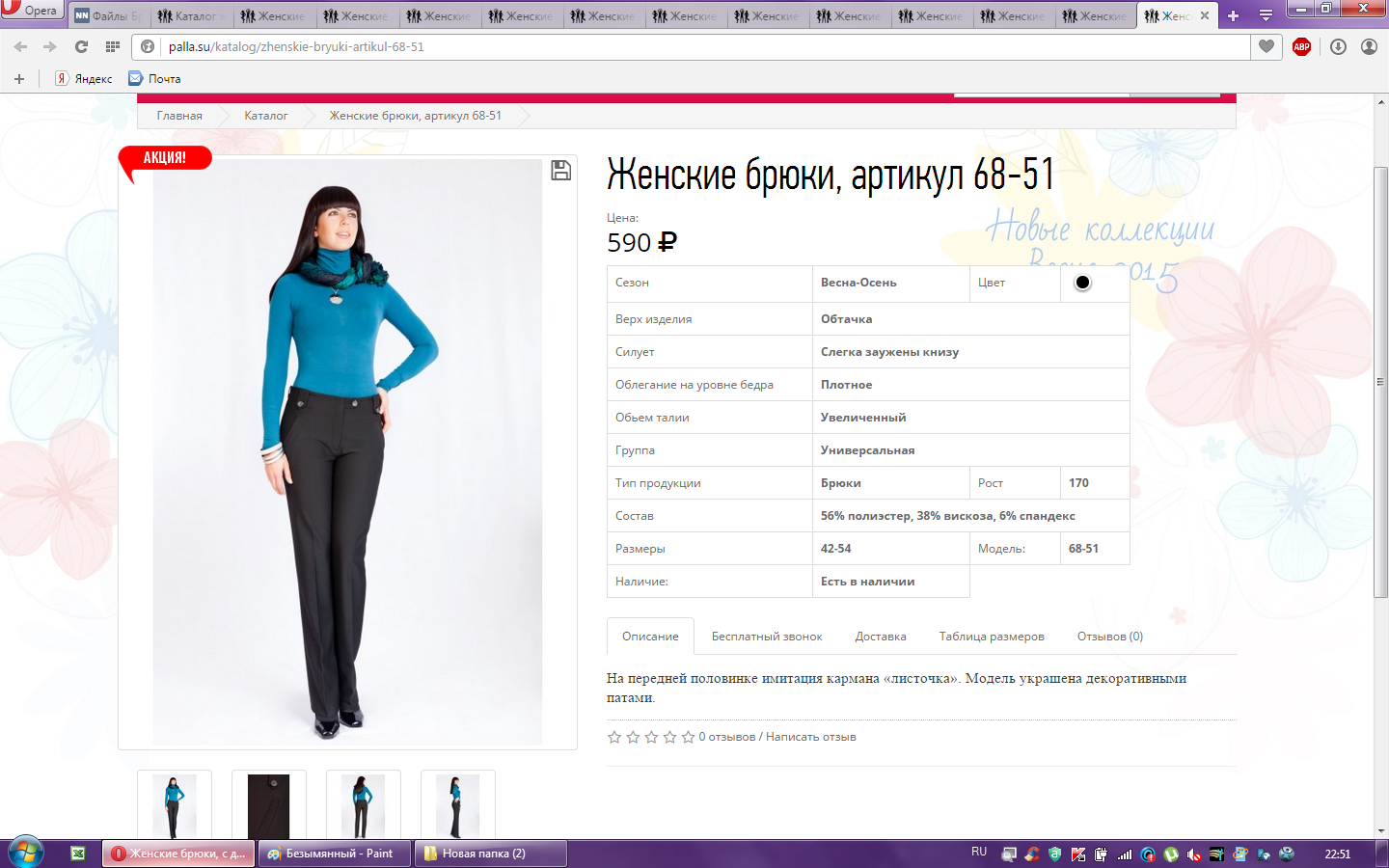The image size is (1389, 868).
Task: Open the Opera user account icon
Action: pyautogui.click(x=1369, y=46)
